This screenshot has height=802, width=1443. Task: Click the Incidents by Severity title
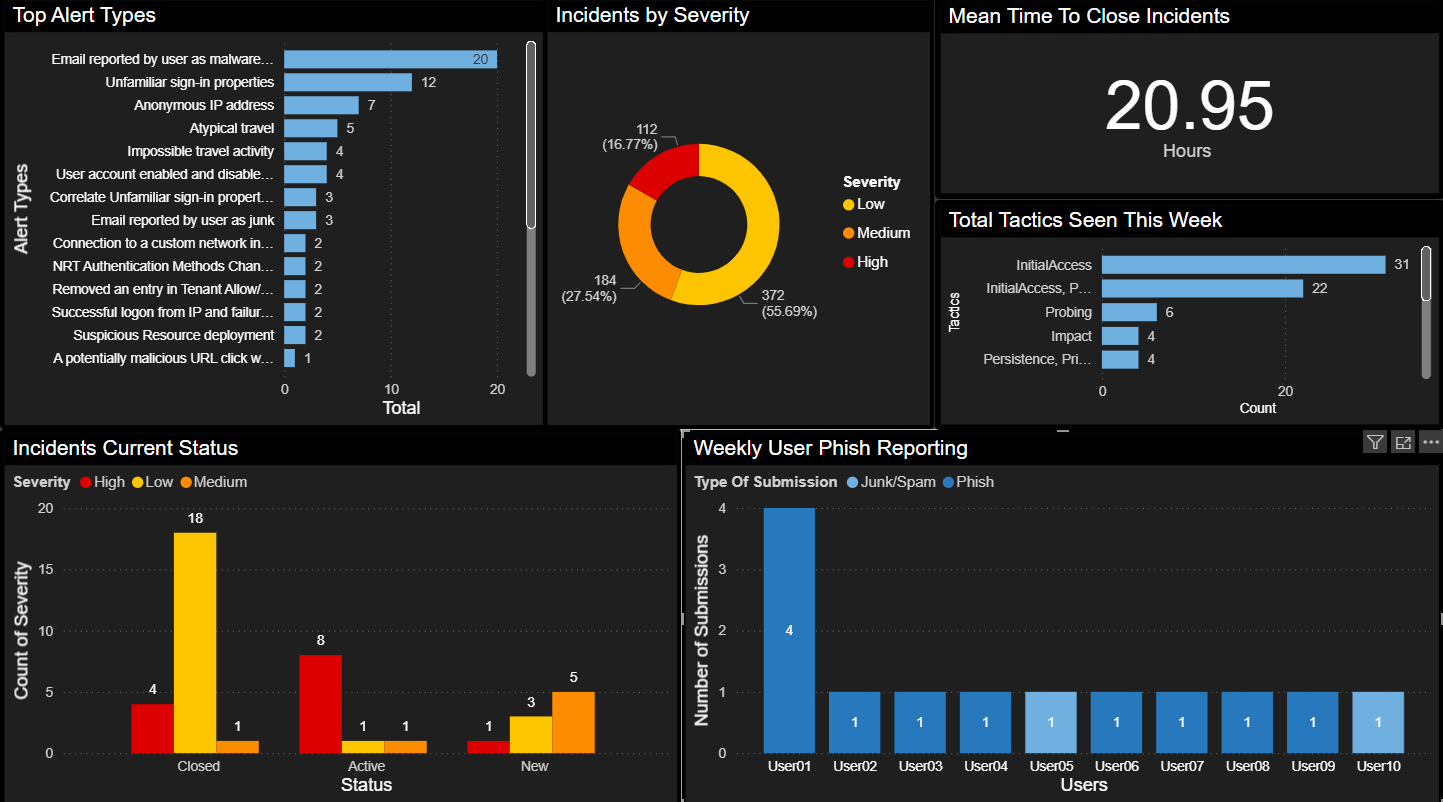click(652, 16)
